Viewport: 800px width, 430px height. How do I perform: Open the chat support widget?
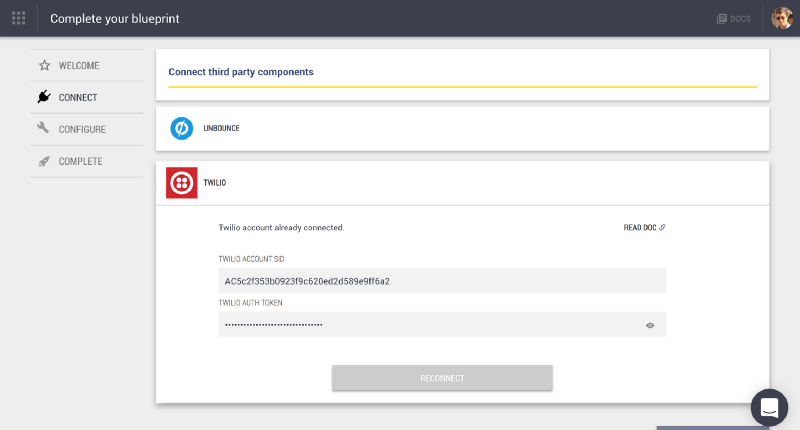769,408
